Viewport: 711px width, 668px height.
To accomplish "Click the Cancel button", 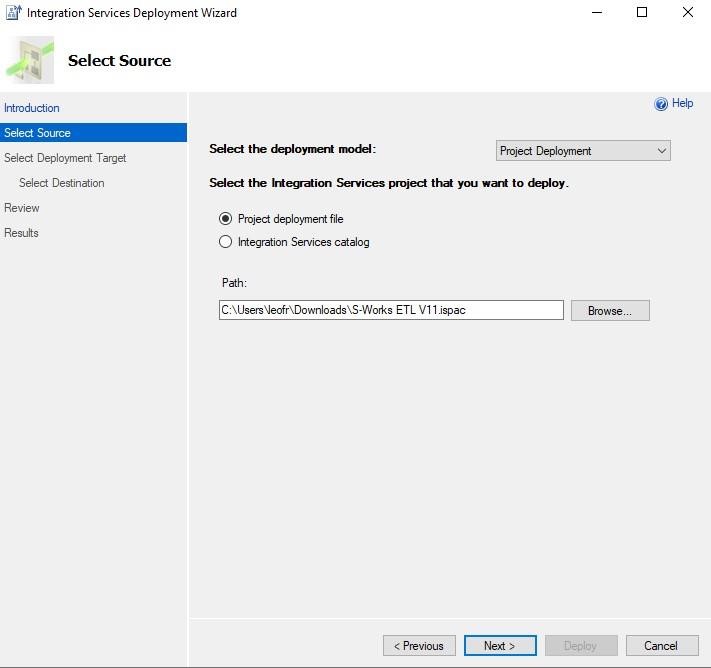I will click(x=662, y=645).
